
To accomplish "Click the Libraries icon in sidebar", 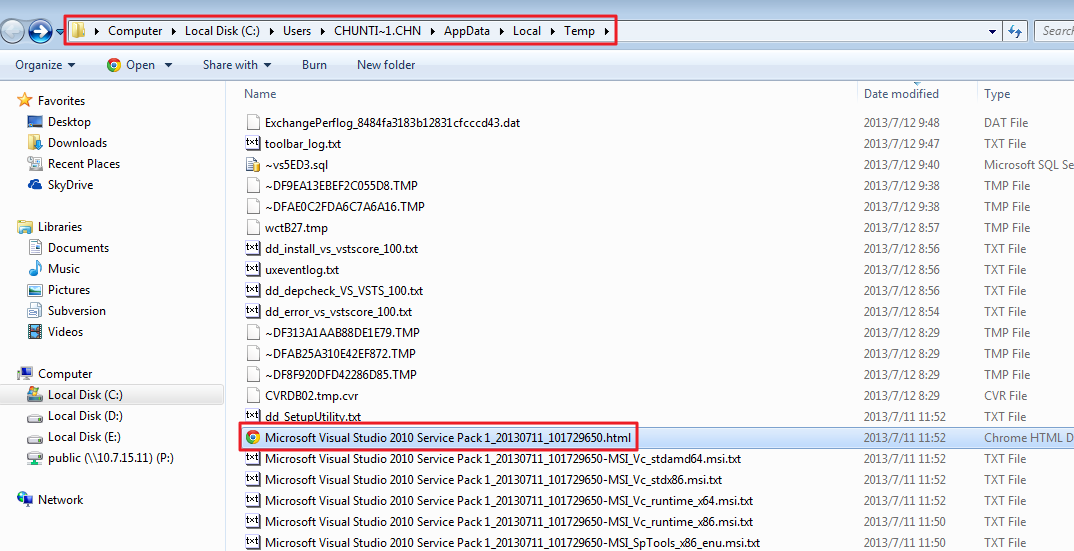I will 25,227.
